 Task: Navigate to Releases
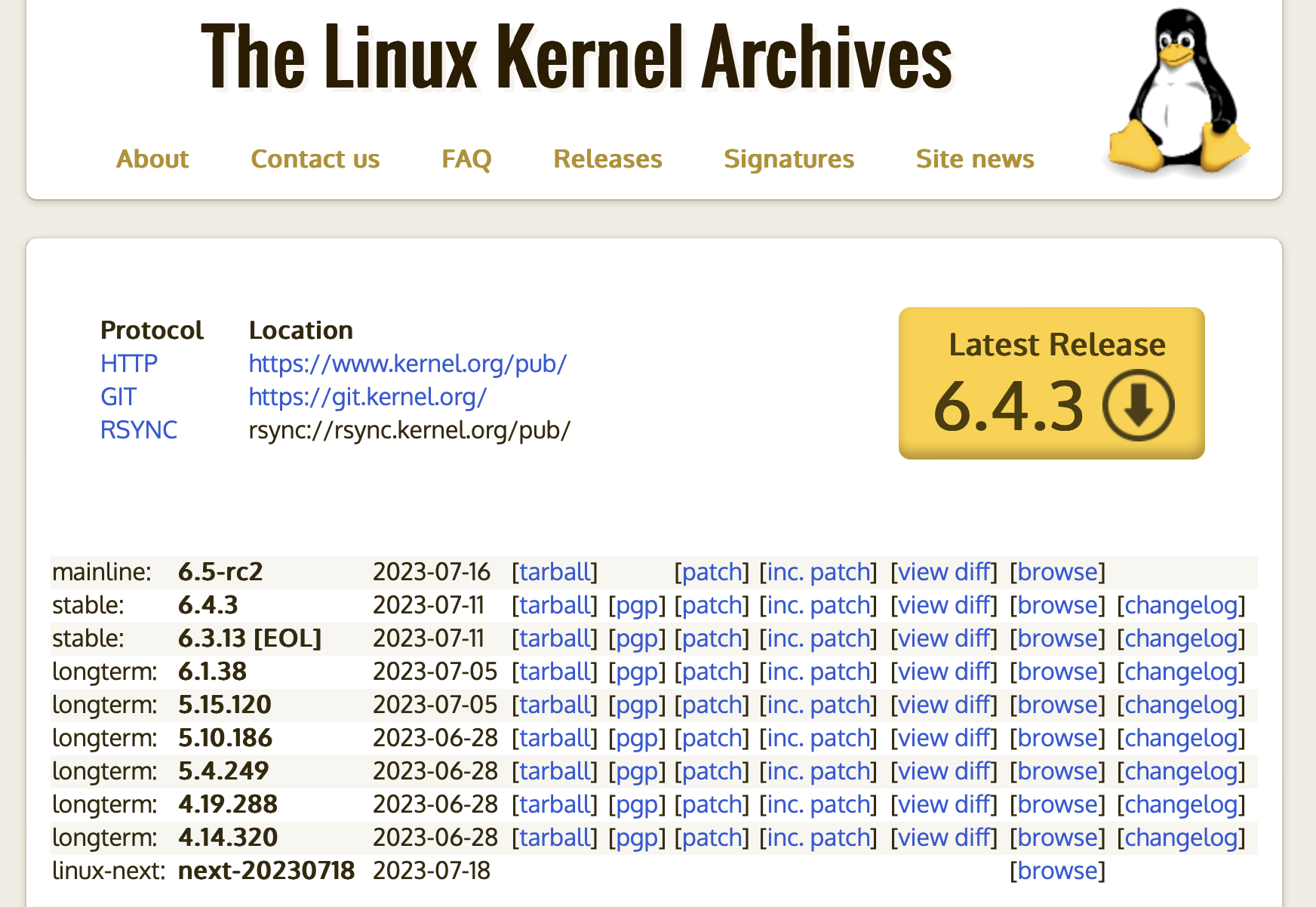point(608,159)
